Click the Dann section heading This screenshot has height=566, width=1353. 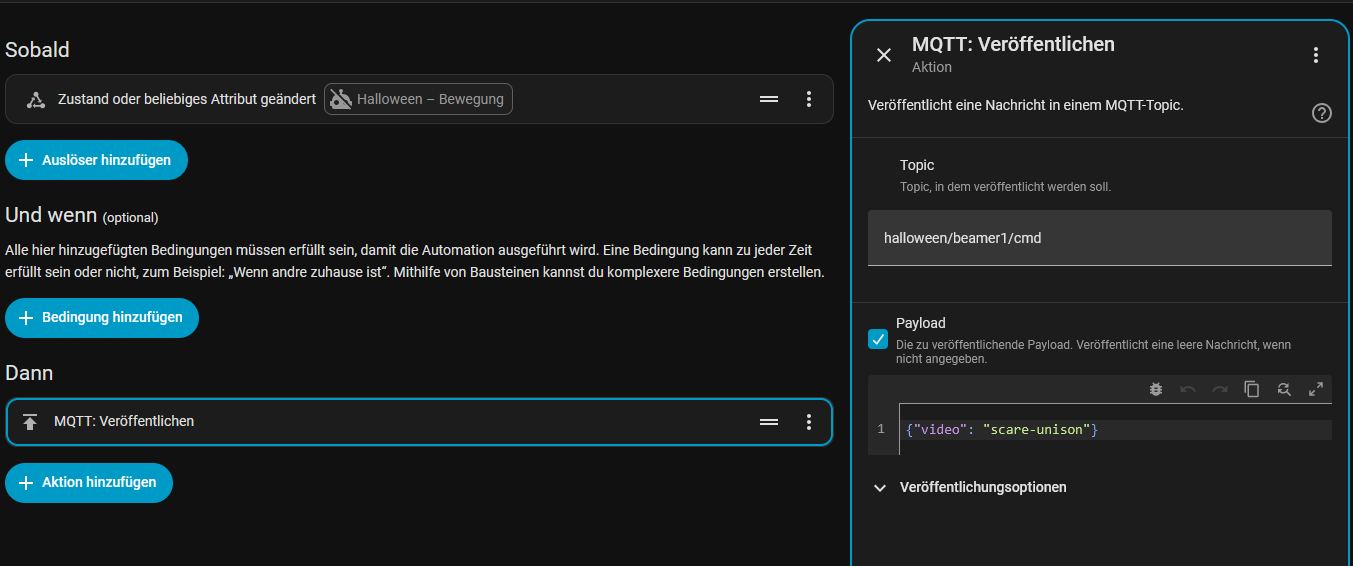click(x=29, y=373)
